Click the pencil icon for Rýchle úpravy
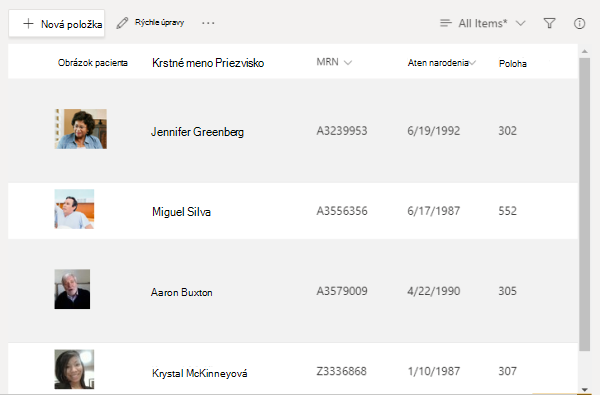600x395 pixels. click(122, 23)
